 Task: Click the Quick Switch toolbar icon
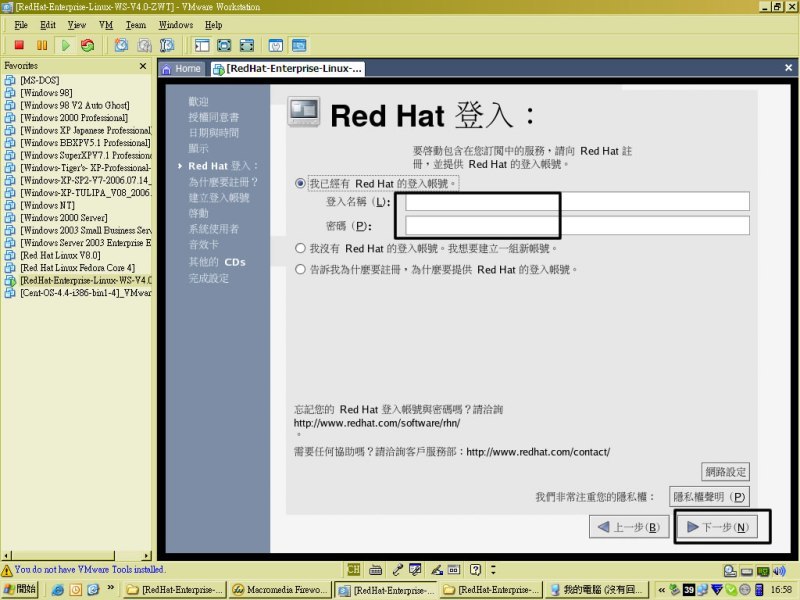tap(247, 45)
